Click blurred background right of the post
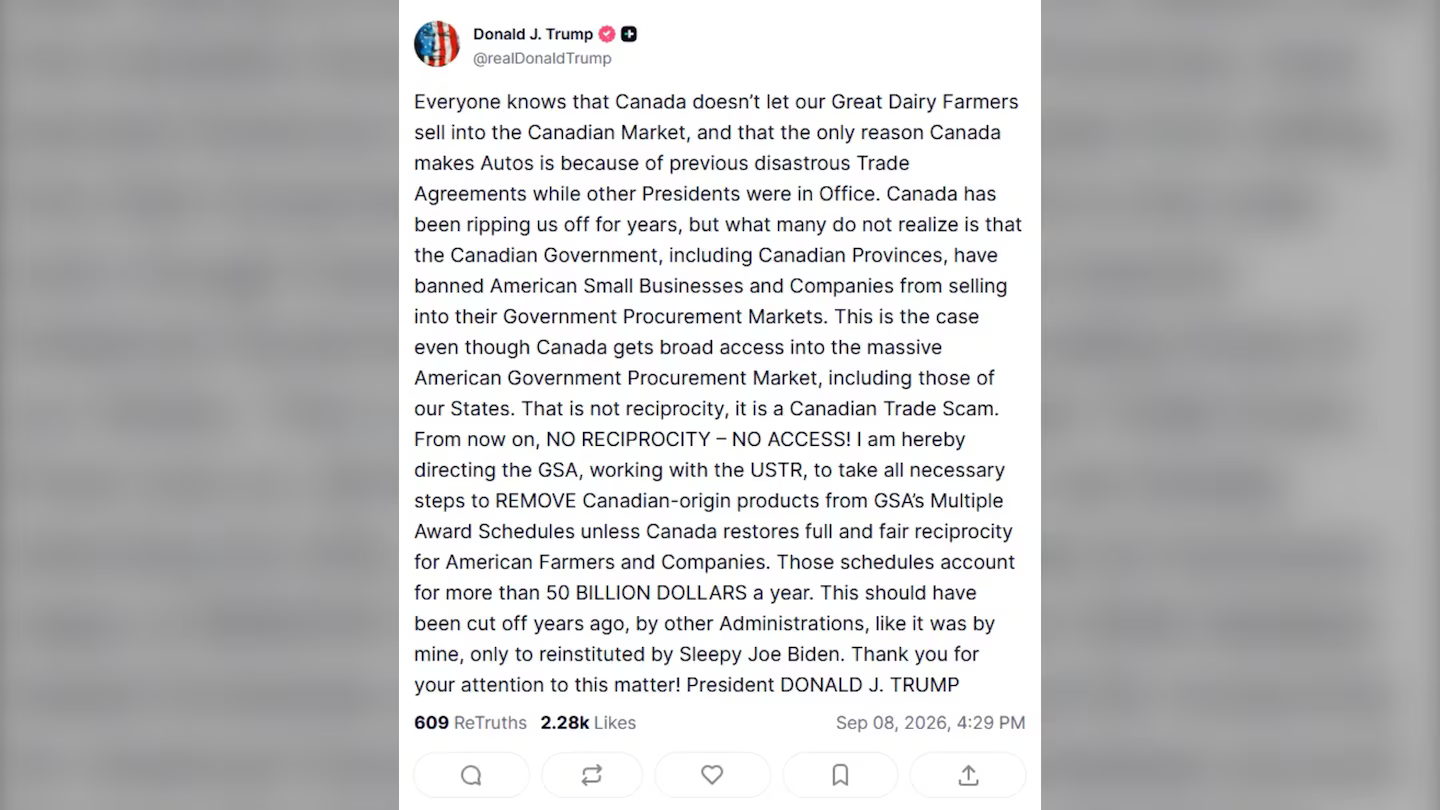This screenshot has height=810, width=1440. (x=1240, y=405)
